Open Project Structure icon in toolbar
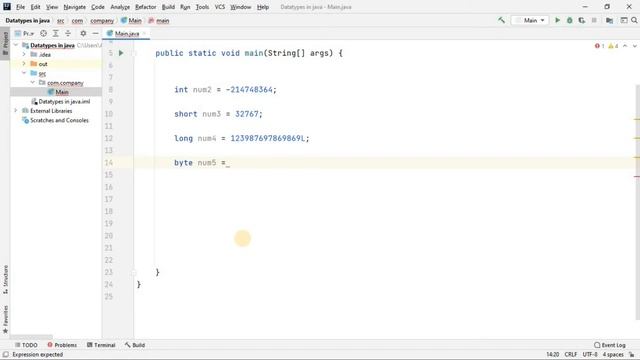This screenshot has width=640, height=360. 609,20
